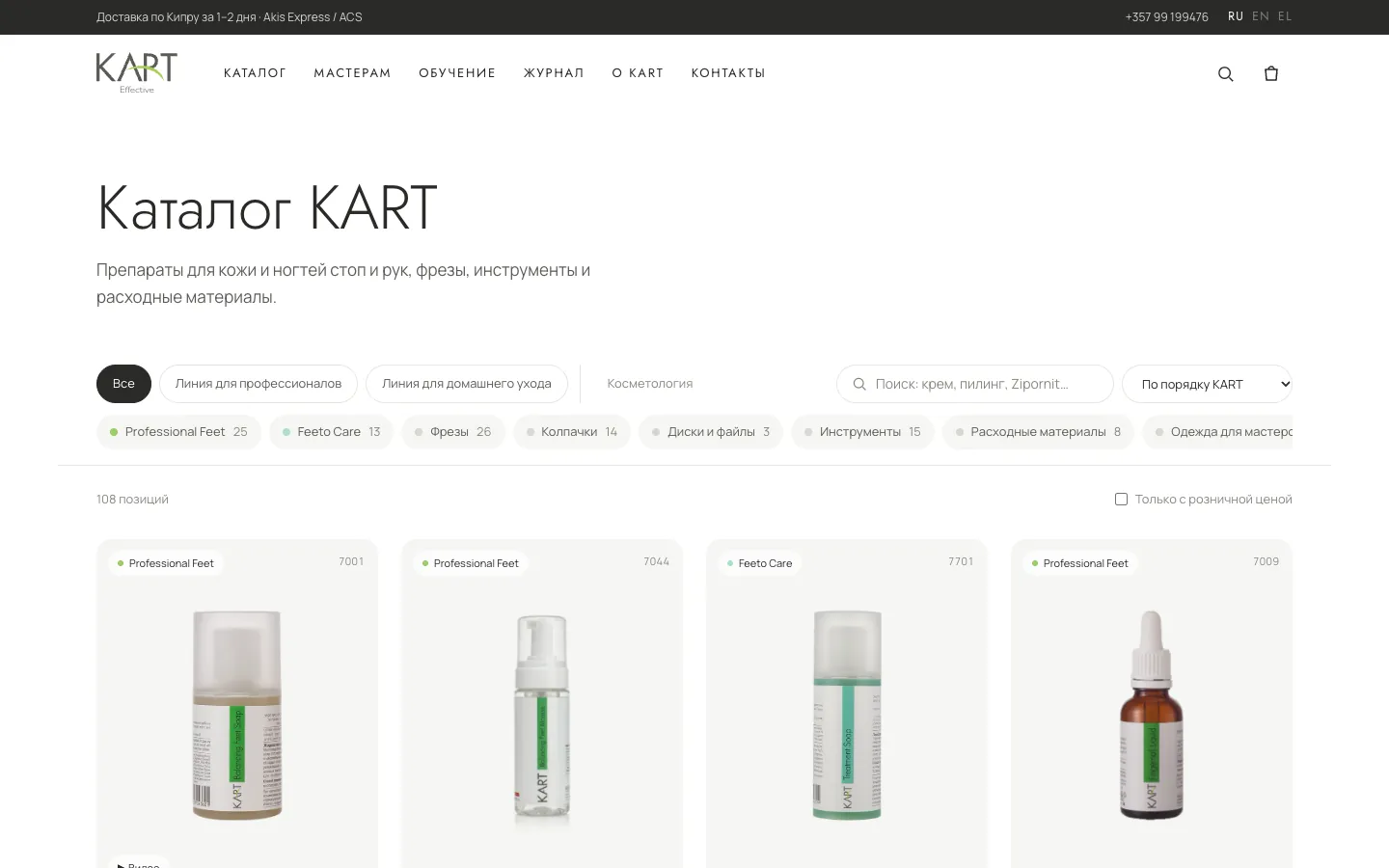Filter by Одежда для мастеров chip
This screenshot has width=1389, height=868.
tap(1217, 432)
